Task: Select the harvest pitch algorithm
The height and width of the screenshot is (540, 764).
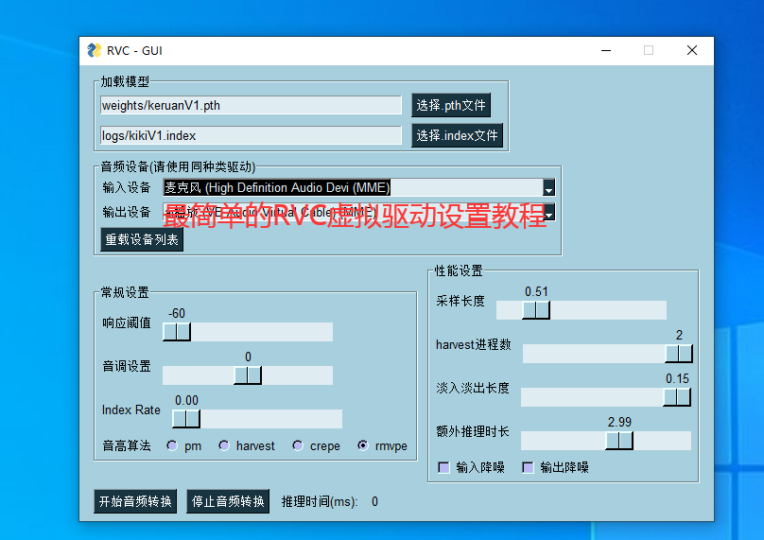Action: 224,446
